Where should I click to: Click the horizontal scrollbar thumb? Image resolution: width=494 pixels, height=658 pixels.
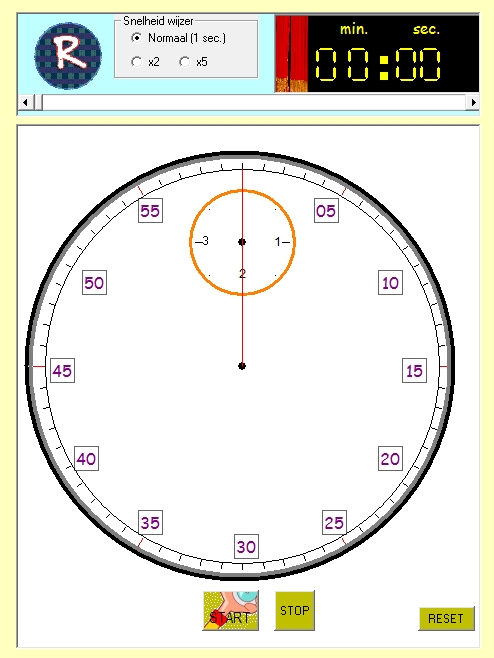(x=38, y=102)
